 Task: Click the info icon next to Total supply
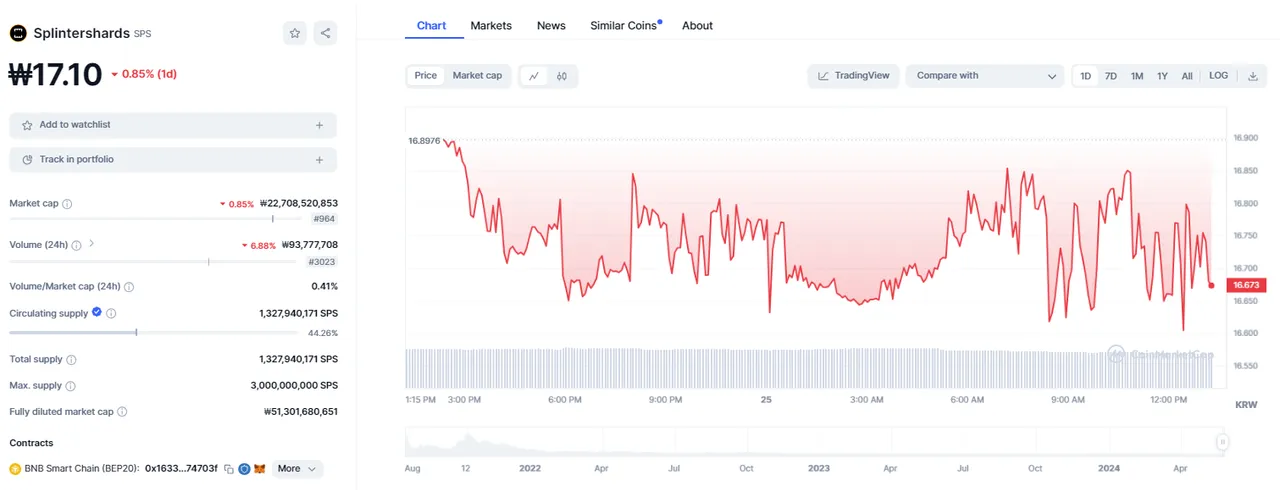click(x=71, y=360)
